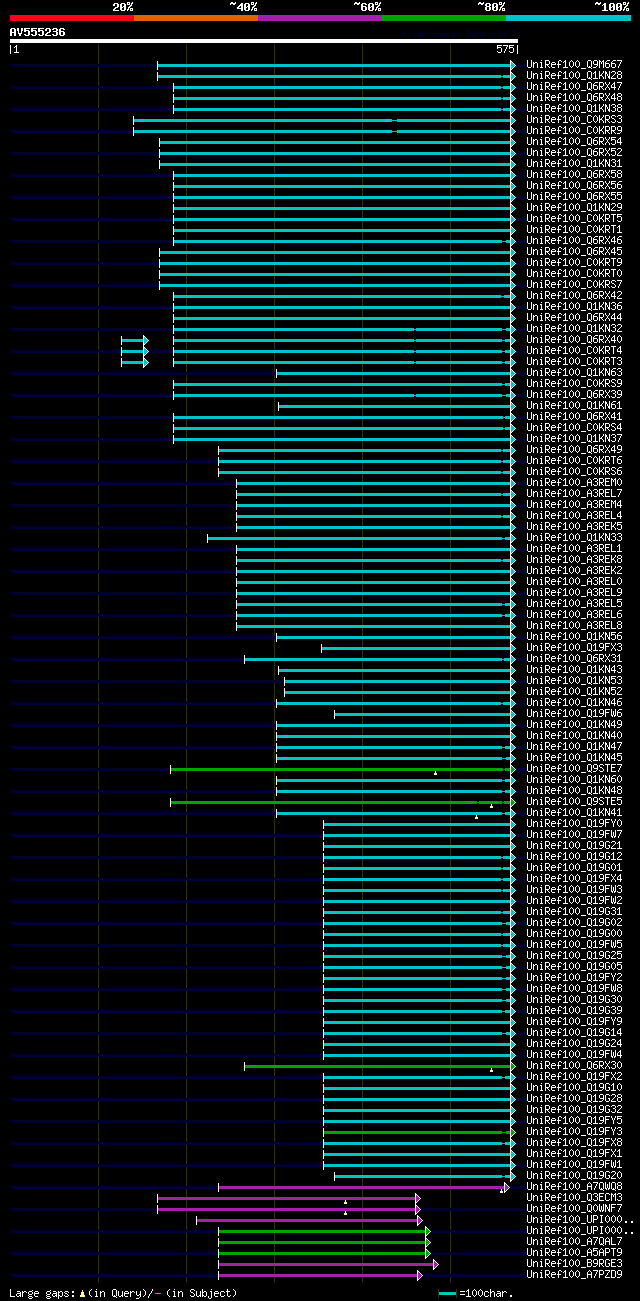Click the UniRef100_Q6RX54 hit label

tap(574, 142)
